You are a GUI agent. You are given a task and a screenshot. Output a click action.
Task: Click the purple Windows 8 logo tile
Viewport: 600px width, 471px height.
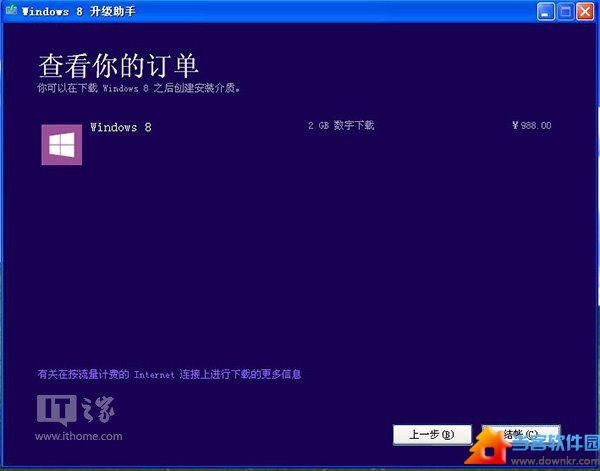click(62, 145)
